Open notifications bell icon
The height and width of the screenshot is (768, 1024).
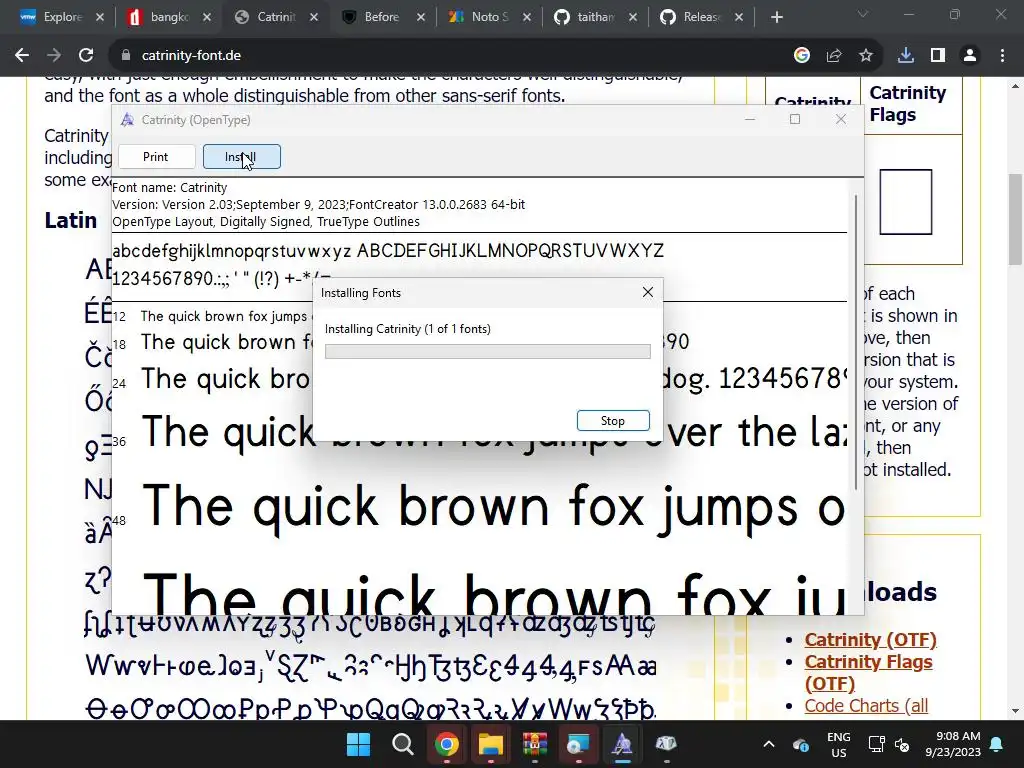pyautogui.click(x=997, y=744)
